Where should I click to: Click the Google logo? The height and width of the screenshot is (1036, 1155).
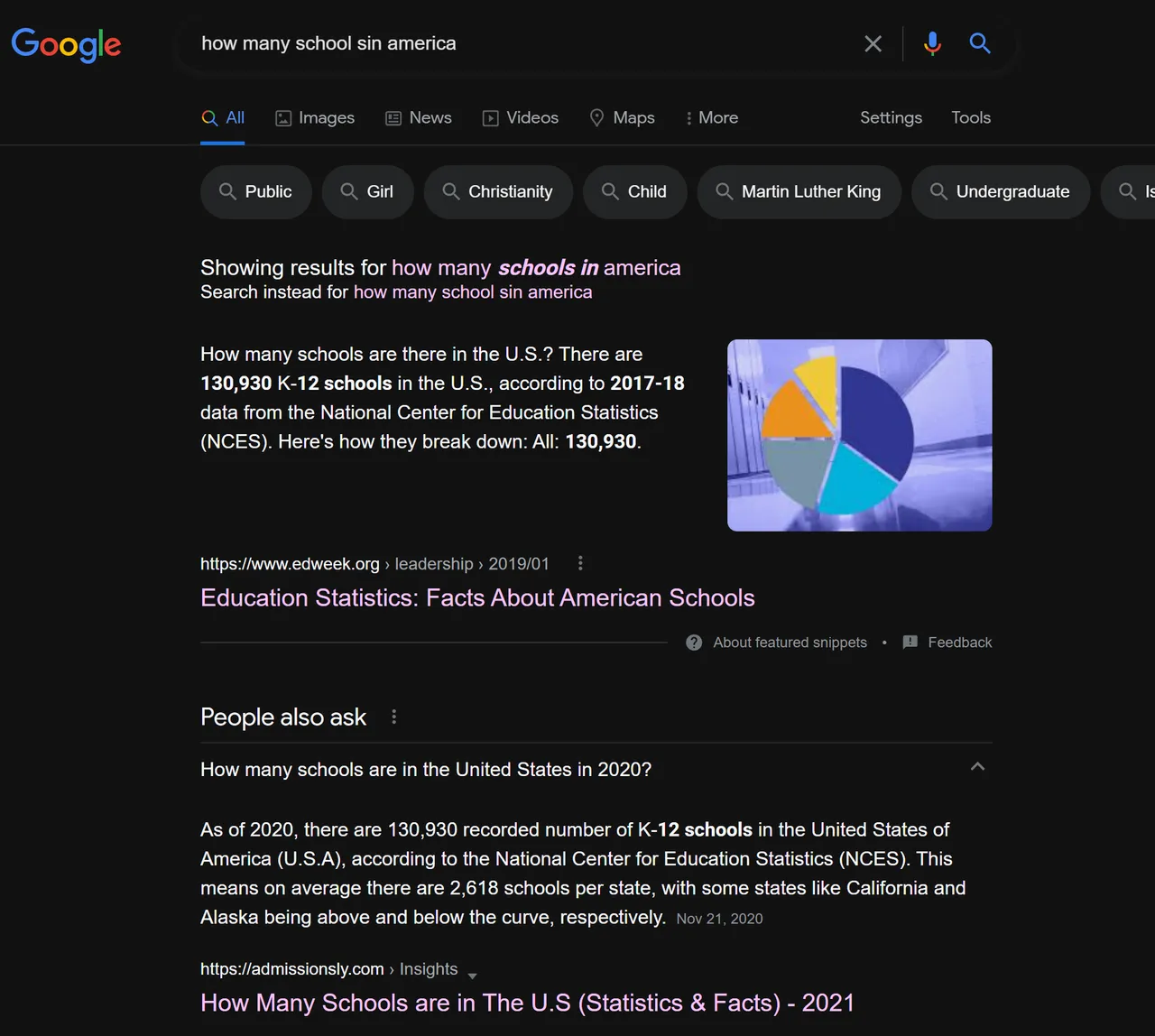tap(66, 44)
